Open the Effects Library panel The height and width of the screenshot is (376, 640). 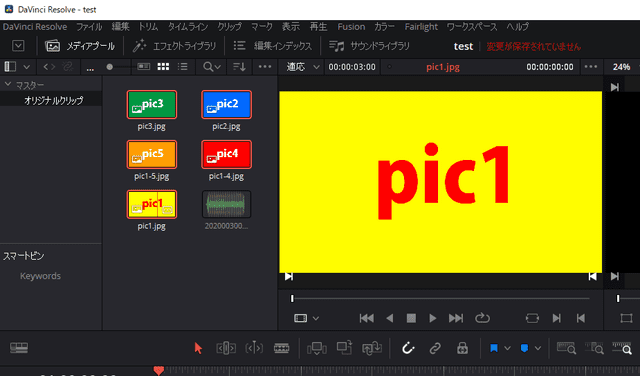point(174,46)
